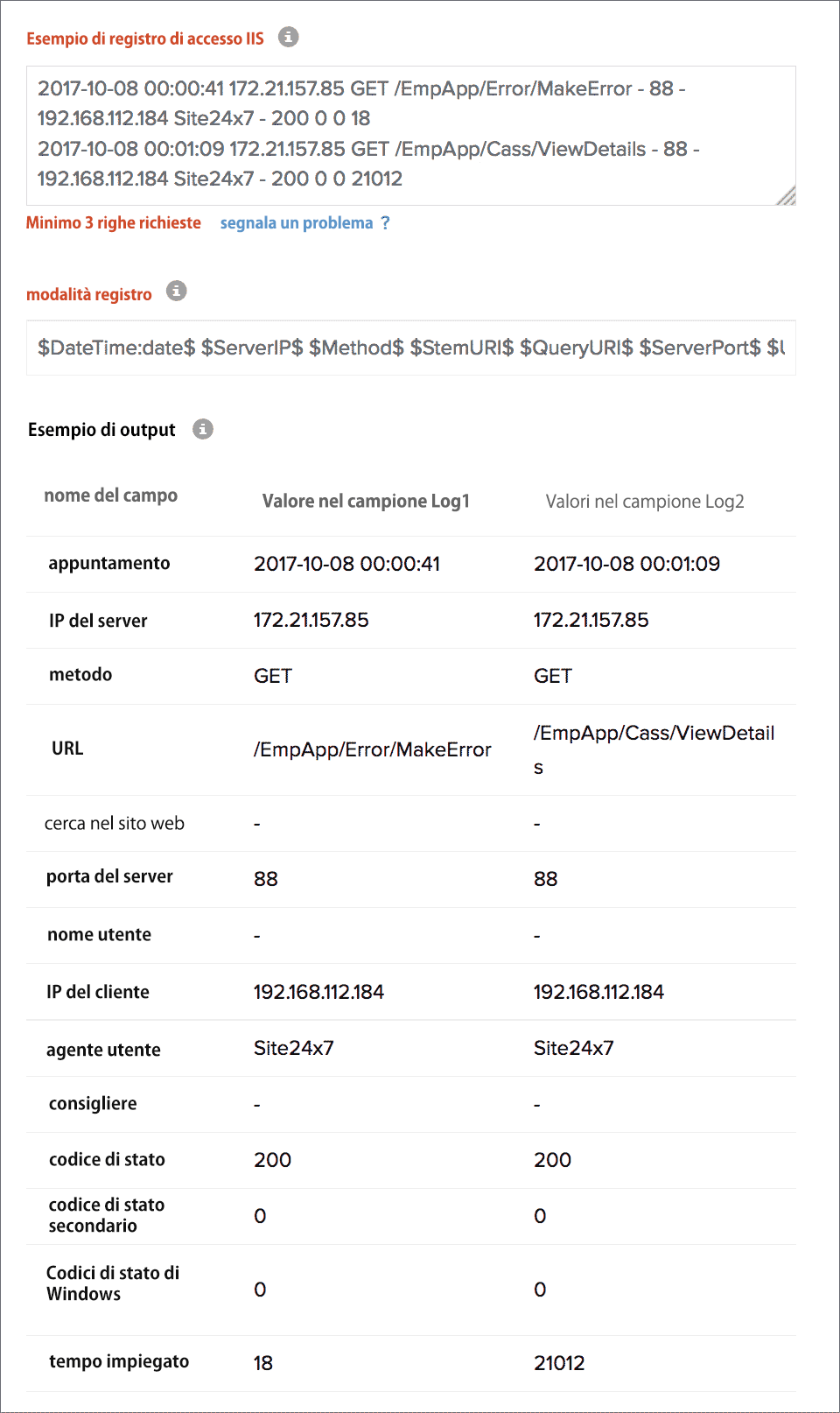The height and width of the screenshot is (1413, 840).
Task: Click the IP del cliente field label
Action: [97, 992]
